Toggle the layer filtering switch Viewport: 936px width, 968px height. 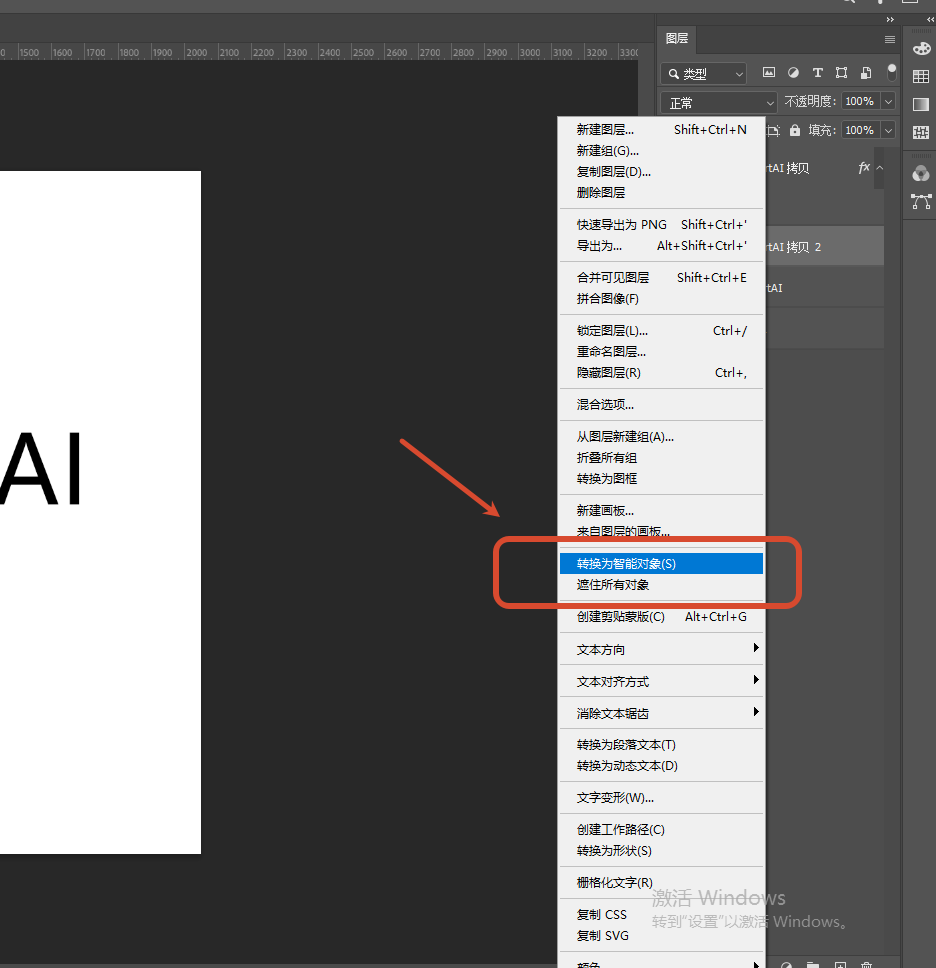pyautogui.click(x=892, y=72)
